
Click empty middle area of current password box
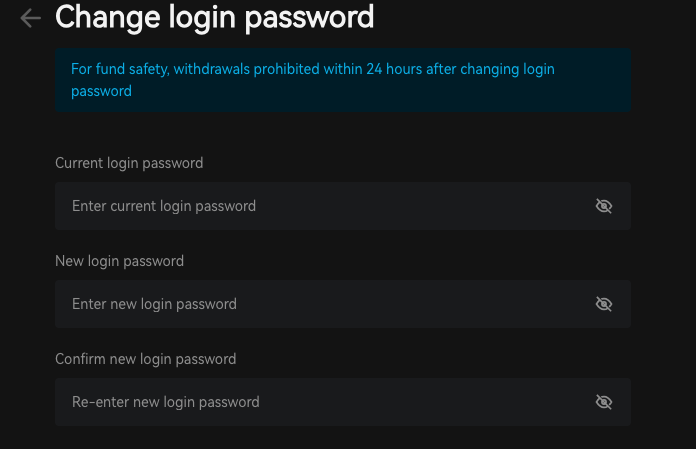click(x=422, y=206)
